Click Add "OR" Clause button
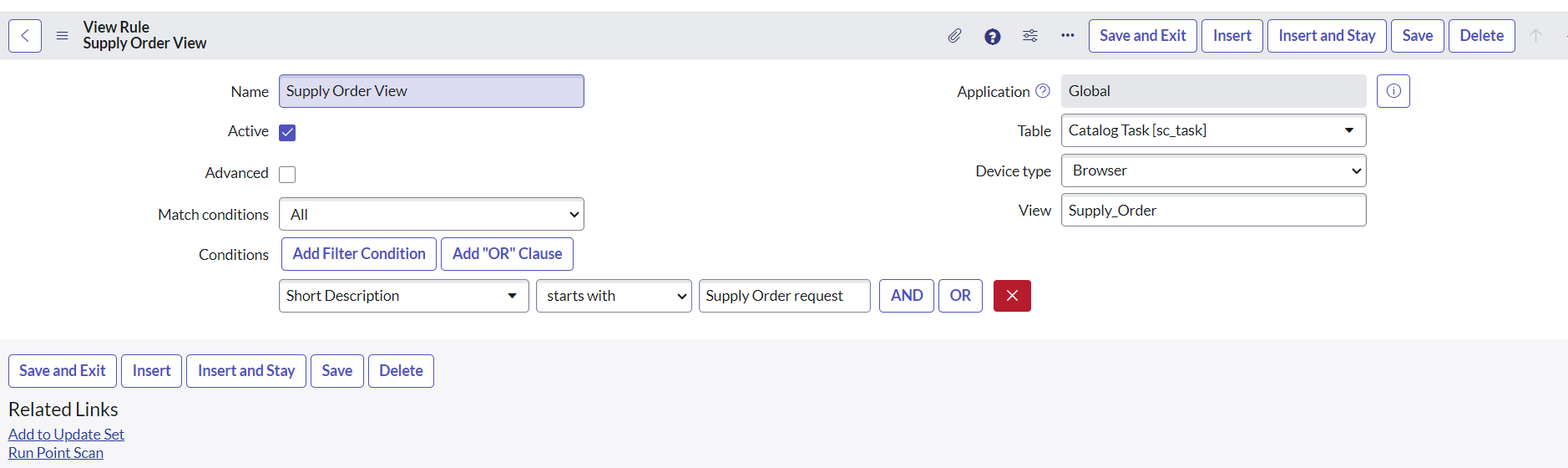 coord(507,254)
